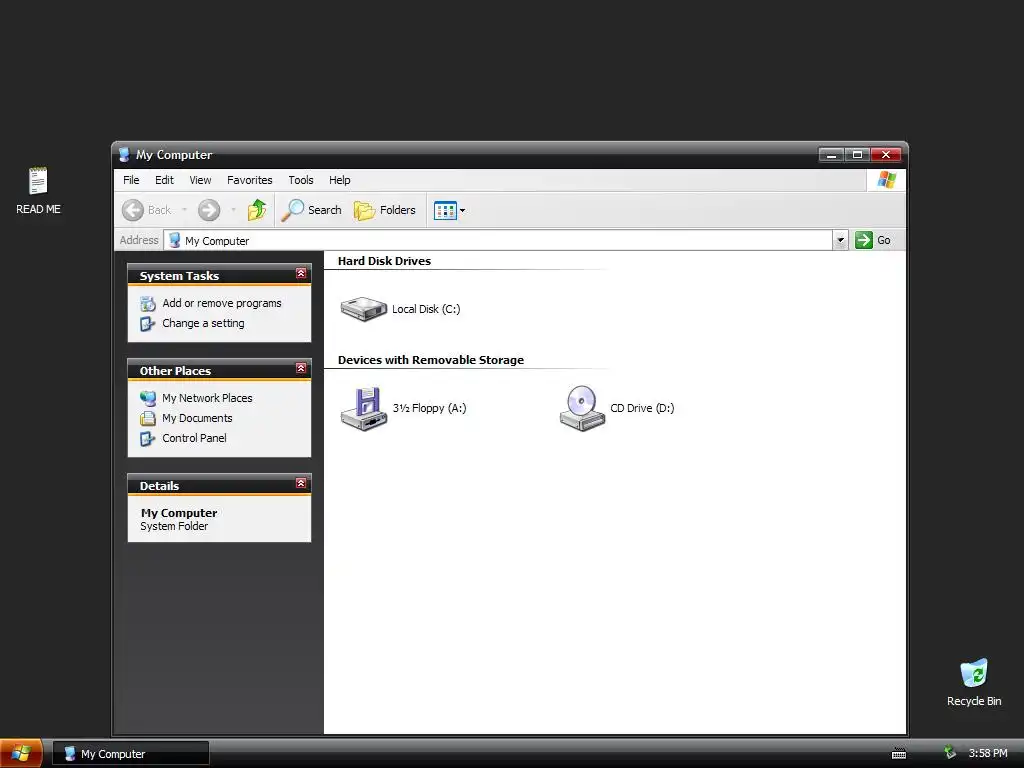Open Search with the magnifier icon

click(293, 210)
